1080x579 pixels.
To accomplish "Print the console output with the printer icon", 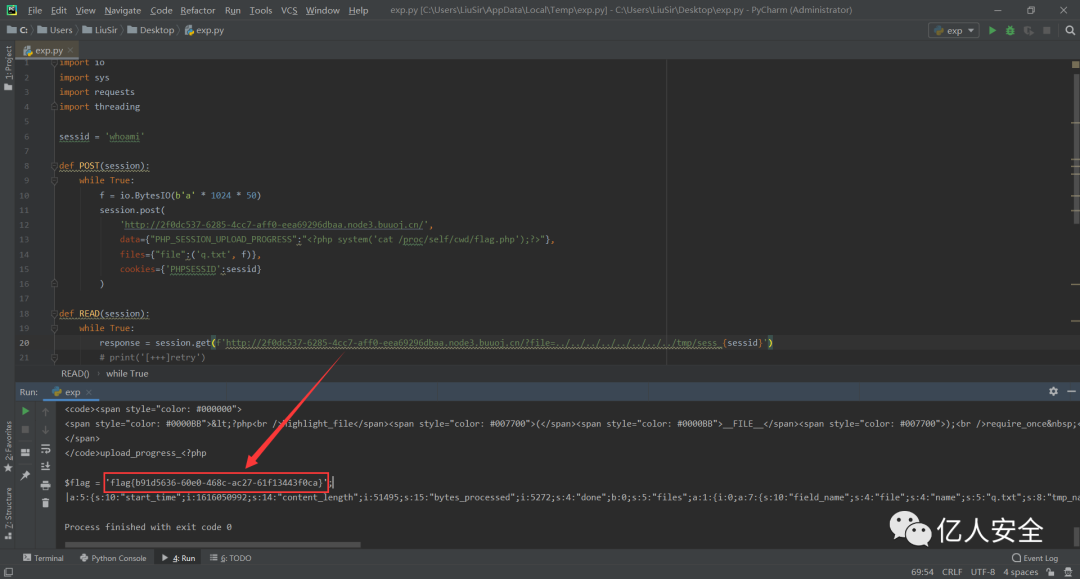I will click(x=45, y=485).
